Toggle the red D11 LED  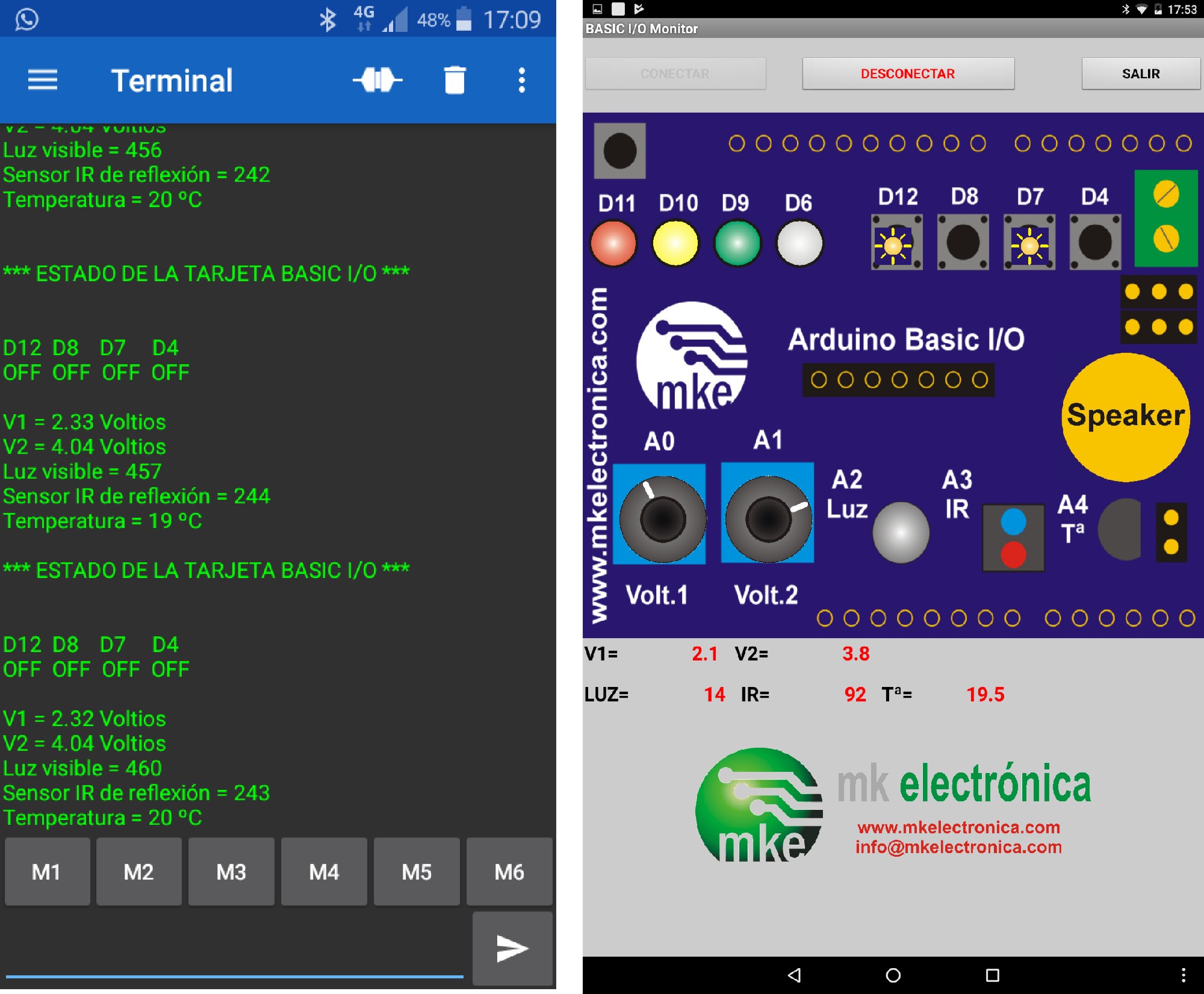pos(613,243)
